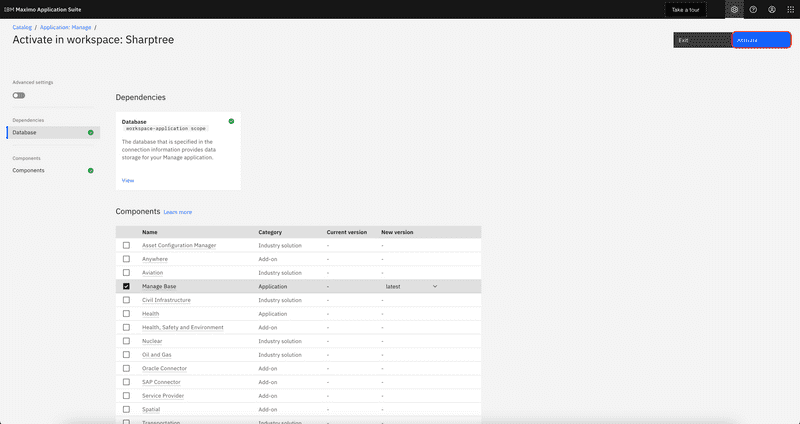Click the Health component name
This screenshot has height=424, width=800.
coord(151,314)
